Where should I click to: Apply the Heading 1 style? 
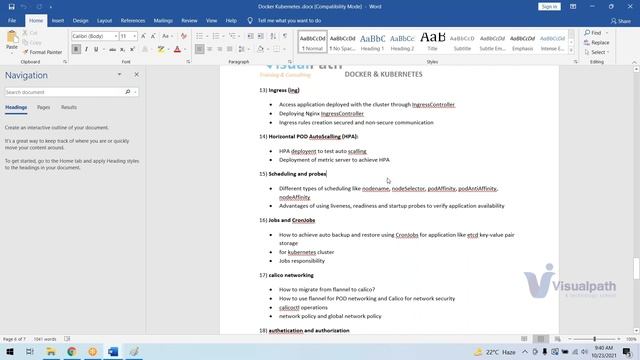tap(372, 42)
